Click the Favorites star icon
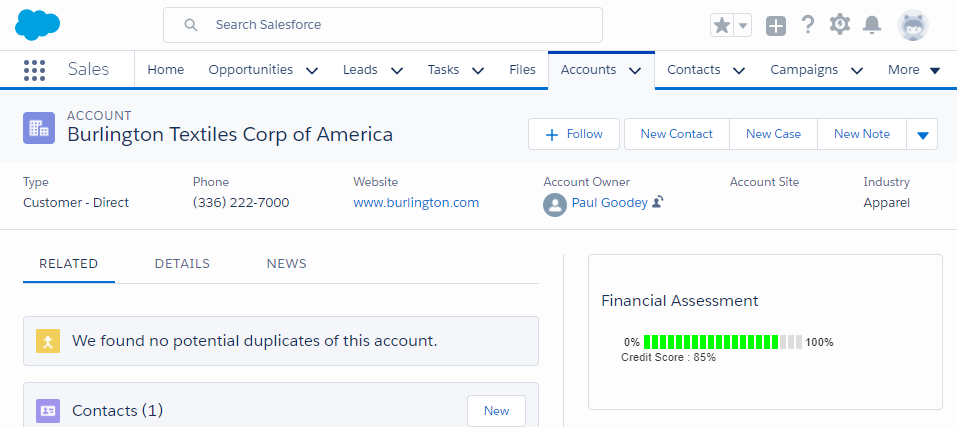This screenshot has height=427, width=957. click(x=722, y=26)
